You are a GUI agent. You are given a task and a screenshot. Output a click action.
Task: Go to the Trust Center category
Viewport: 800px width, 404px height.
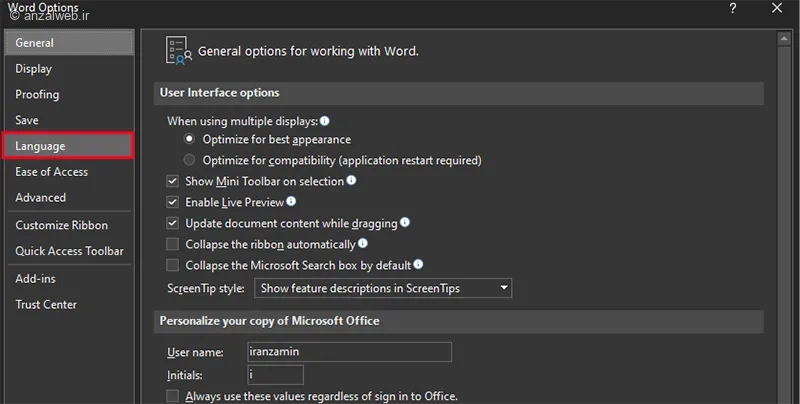(46, 305)
